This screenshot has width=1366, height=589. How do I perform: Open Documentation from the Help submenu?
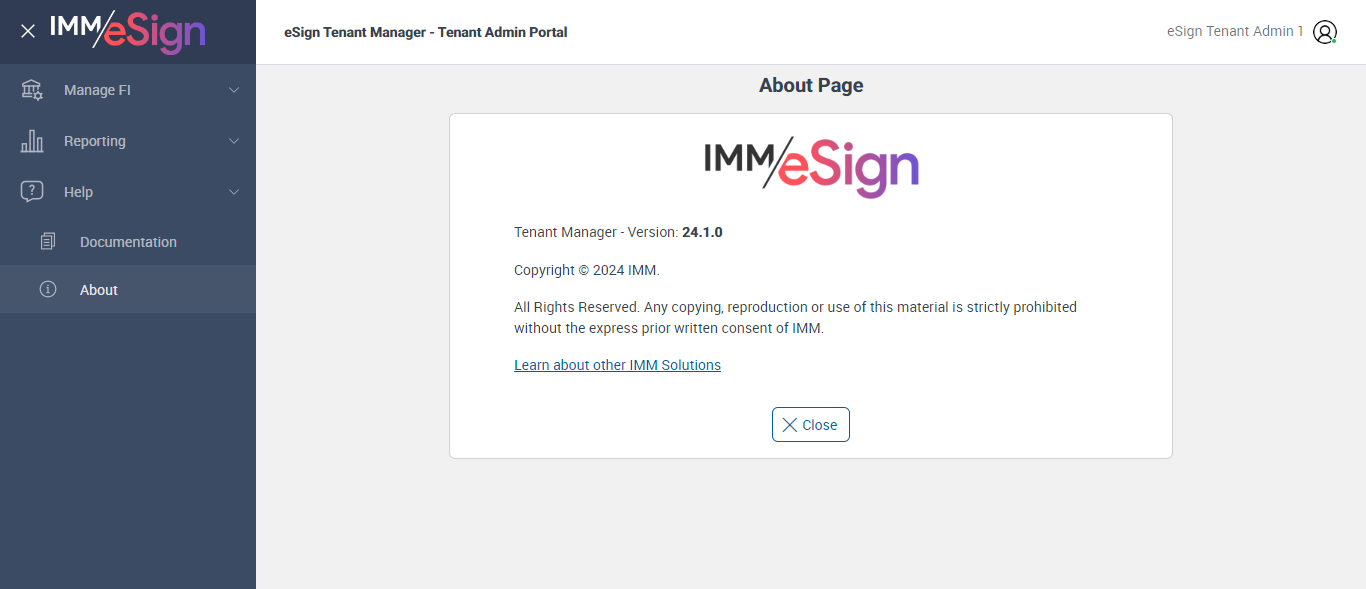[128, 242]
